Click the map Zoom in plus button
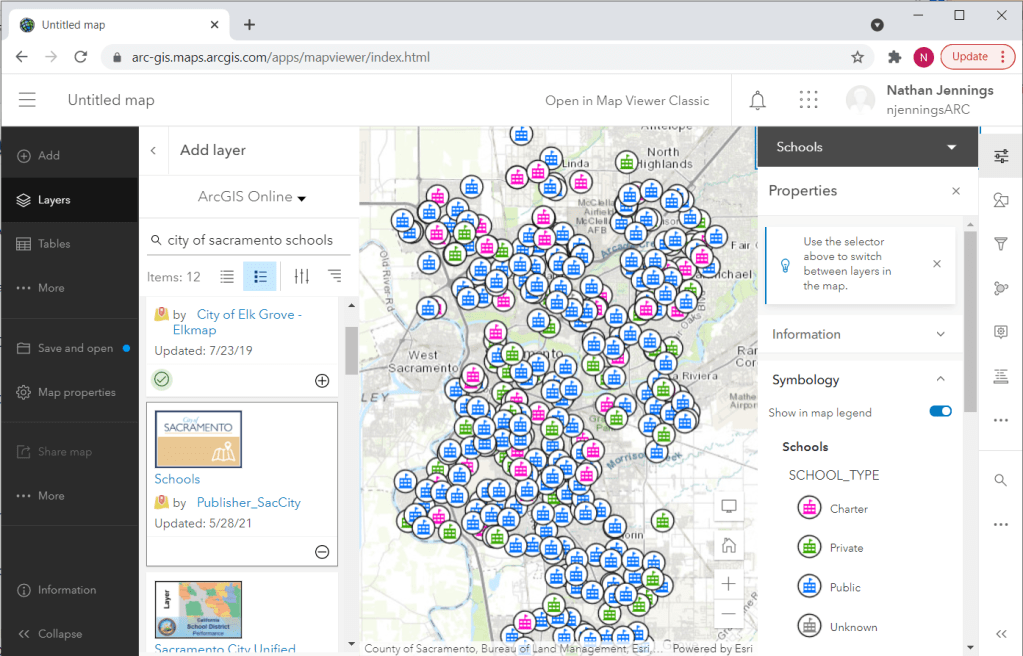The height and width of the screenshot is (656, 1023). pos(729,583)
